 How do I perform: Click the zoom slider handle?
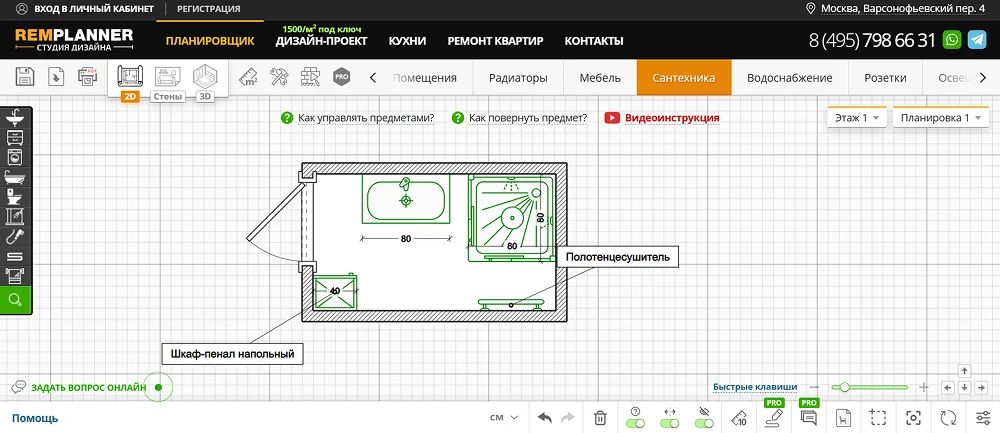coord(845,387)
